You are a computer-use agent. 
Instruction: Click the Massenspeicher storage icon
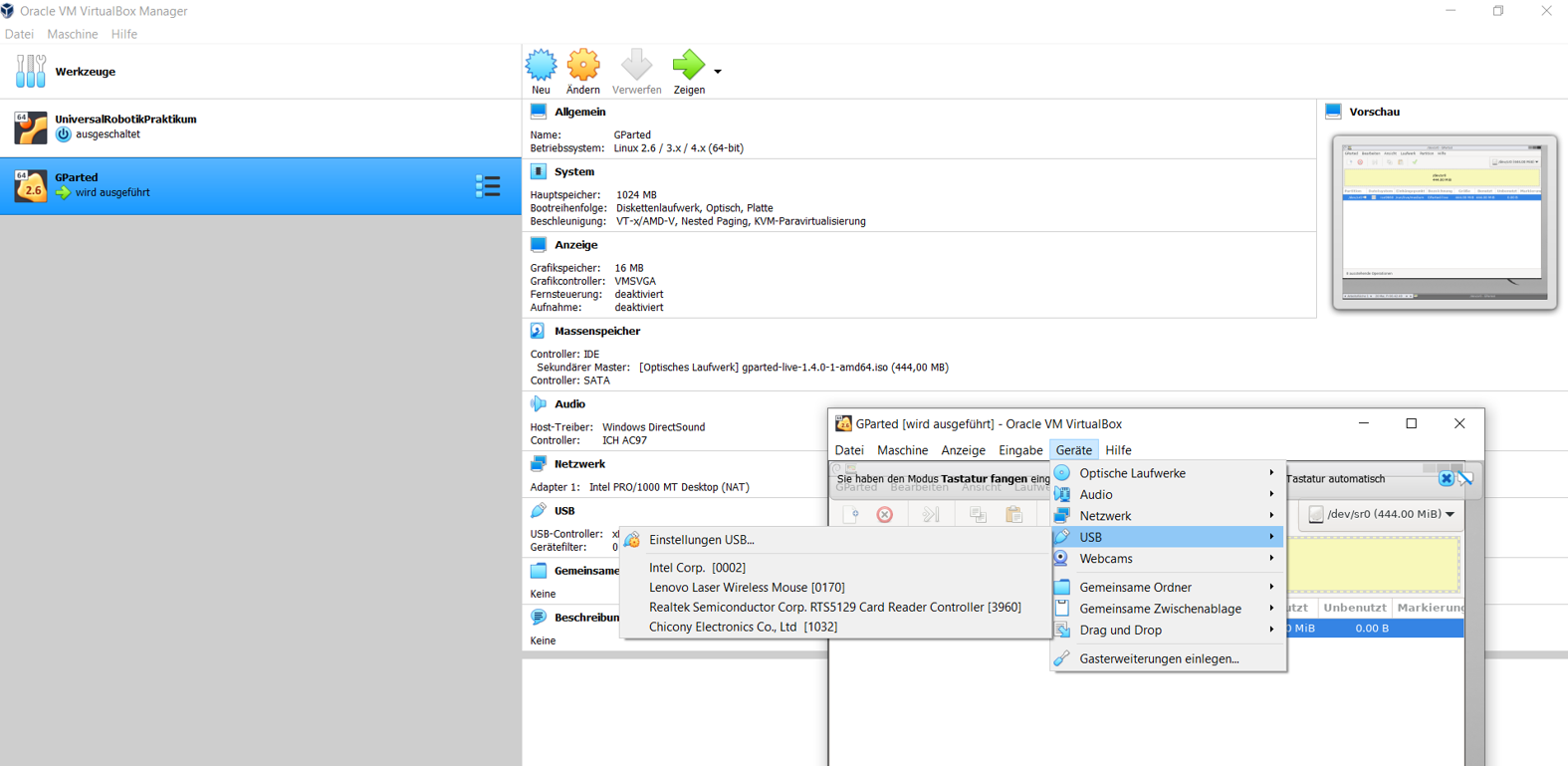(539, 331)
